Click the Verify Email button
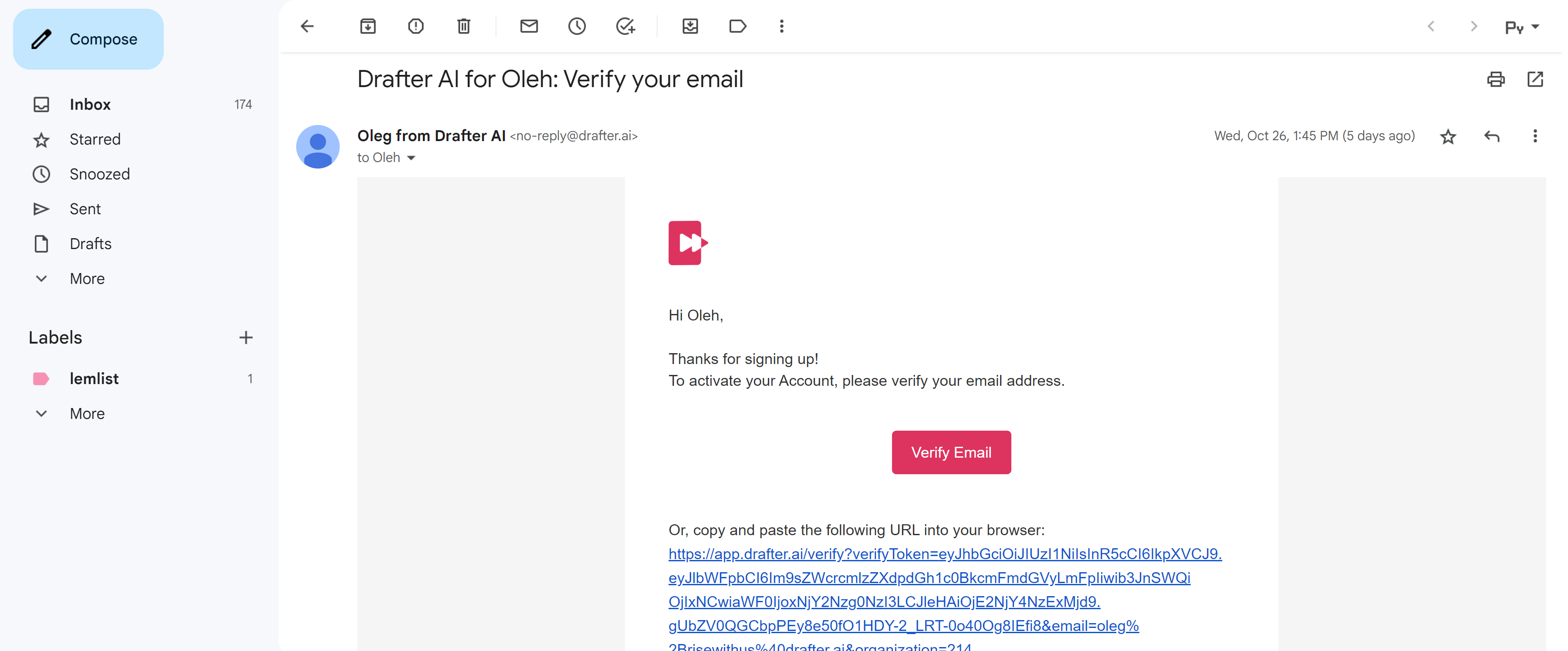The width and height of the screenshot is (1568, 651). click(951, 453)
